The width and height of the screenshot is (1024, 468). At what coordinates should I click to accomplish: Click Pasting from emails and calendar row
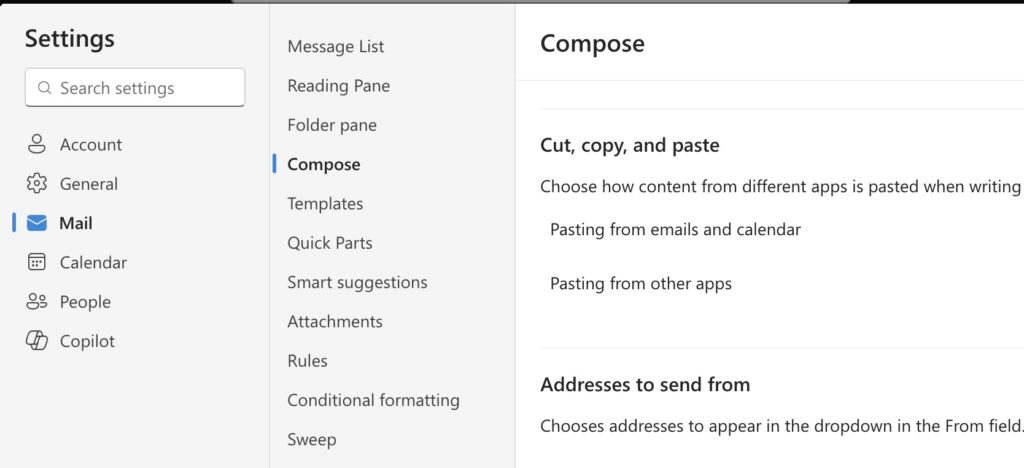tap(782, 230)
